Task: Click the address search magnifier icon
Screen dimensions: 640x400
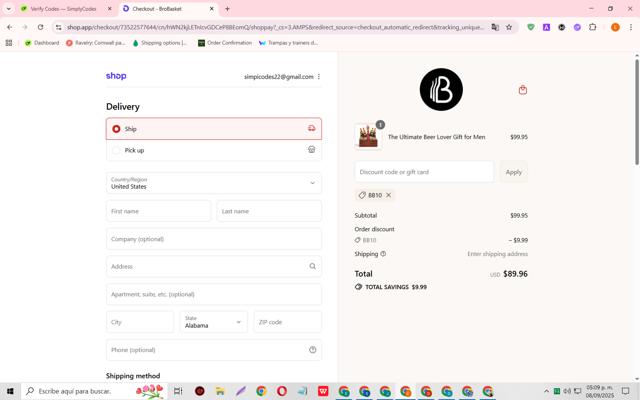Action: coord(312,267)
